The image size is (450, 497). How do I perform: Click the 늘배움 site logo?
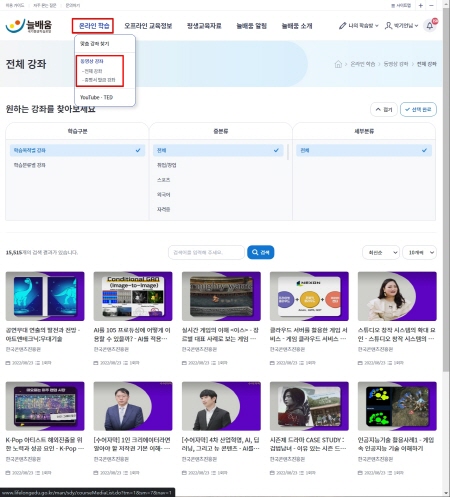[x=29, y=26]
